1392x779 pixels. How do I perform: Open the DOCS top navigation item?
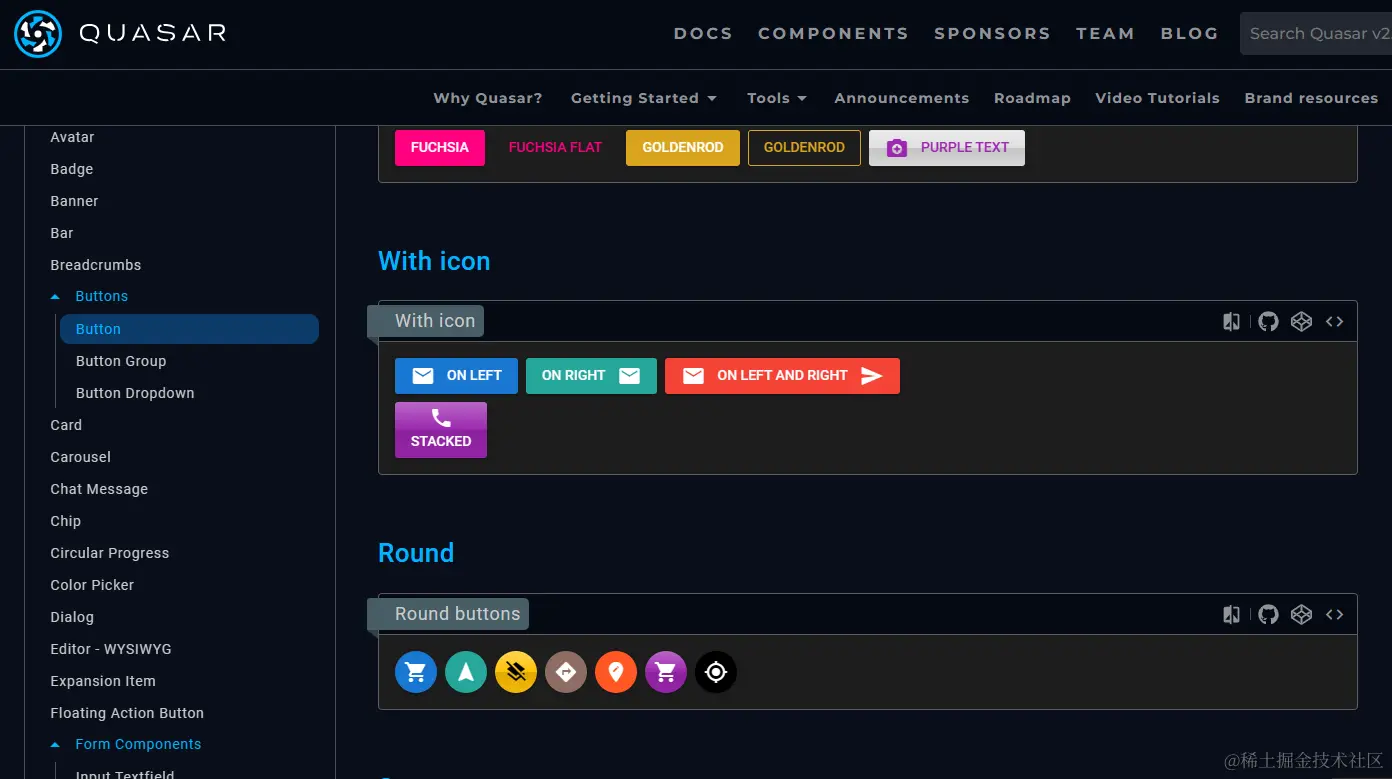[x=703, y=33]
